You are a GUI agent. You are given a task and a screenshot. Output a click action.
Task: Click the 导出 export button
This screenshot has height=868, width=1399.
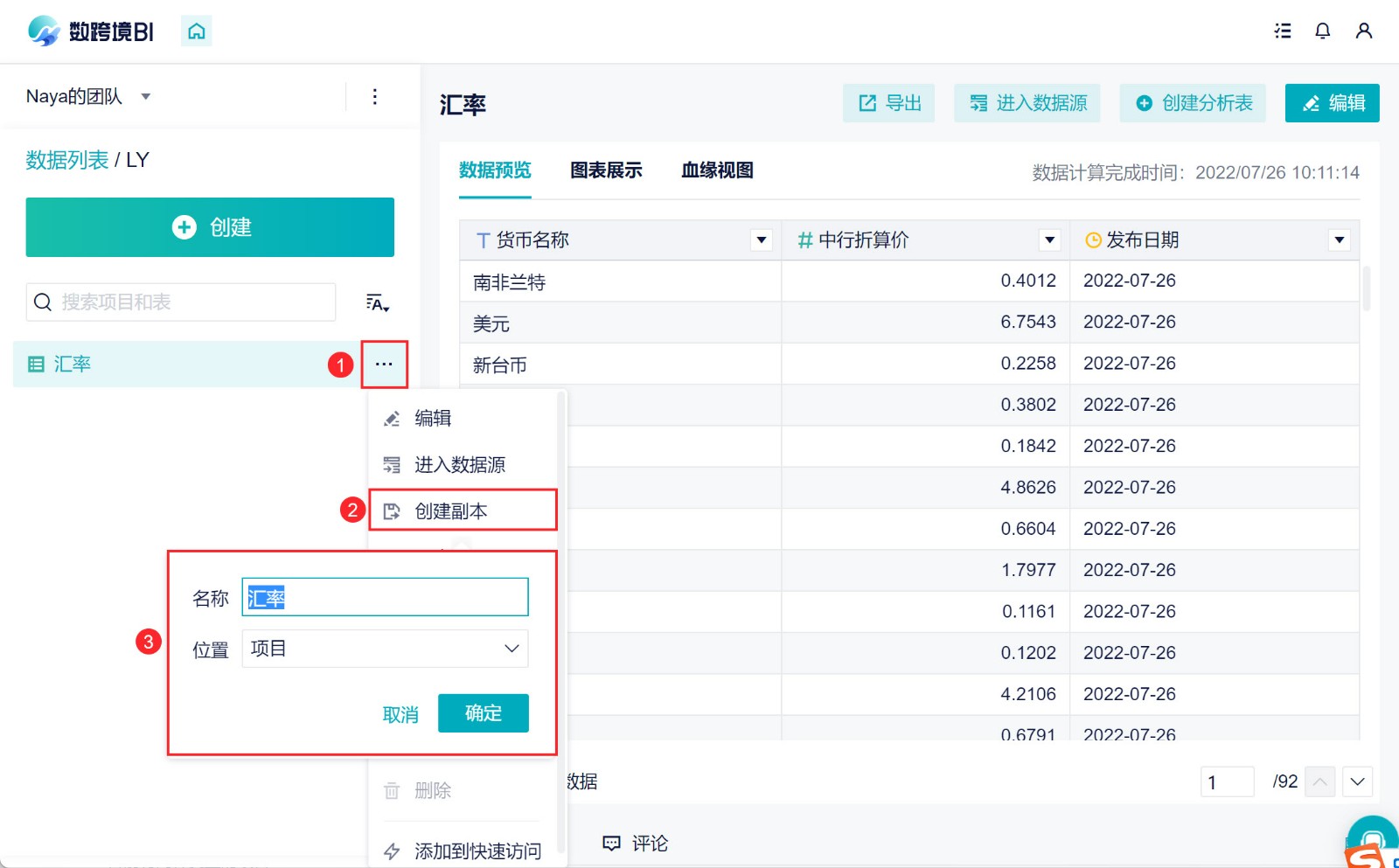click(889, 103)
